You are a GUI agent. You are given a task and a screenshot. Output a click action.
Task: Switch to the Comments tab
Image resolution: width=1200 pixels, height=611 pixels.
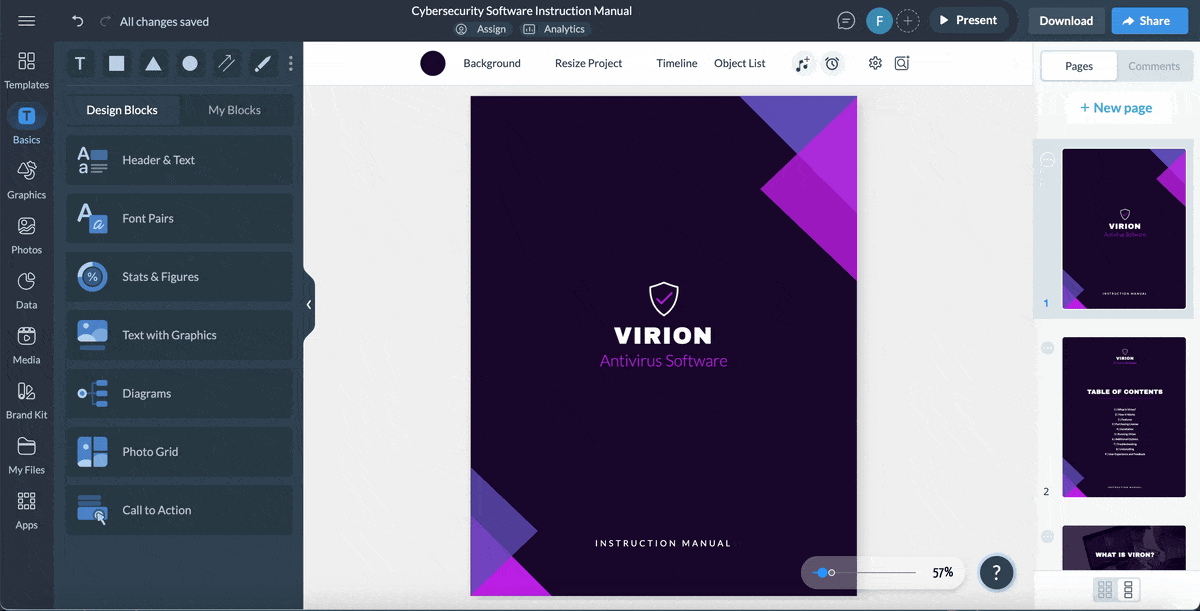click(1154, 66)
